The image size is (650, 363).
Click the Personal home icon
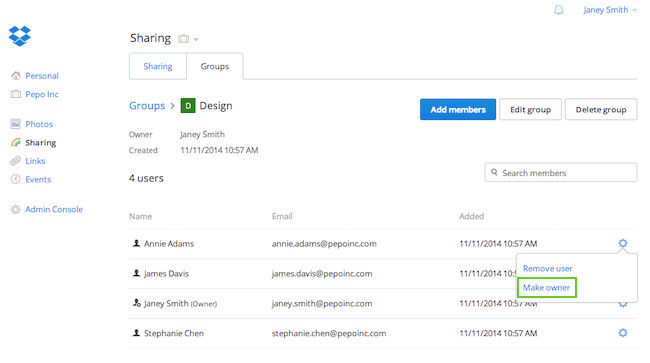(16, 75)
